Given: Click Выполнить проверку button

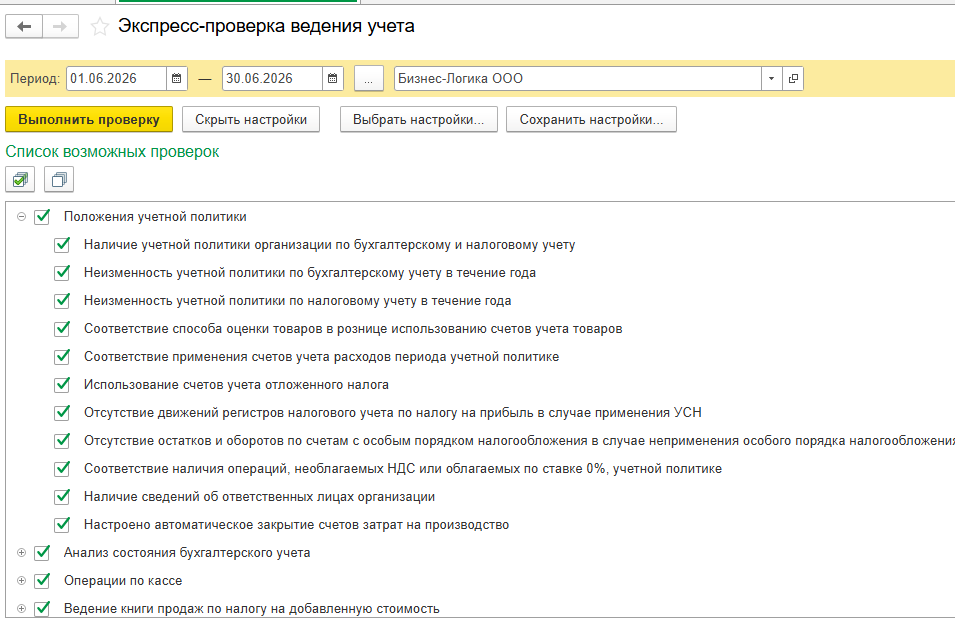Looking at the screenshot, I should 89,119.
